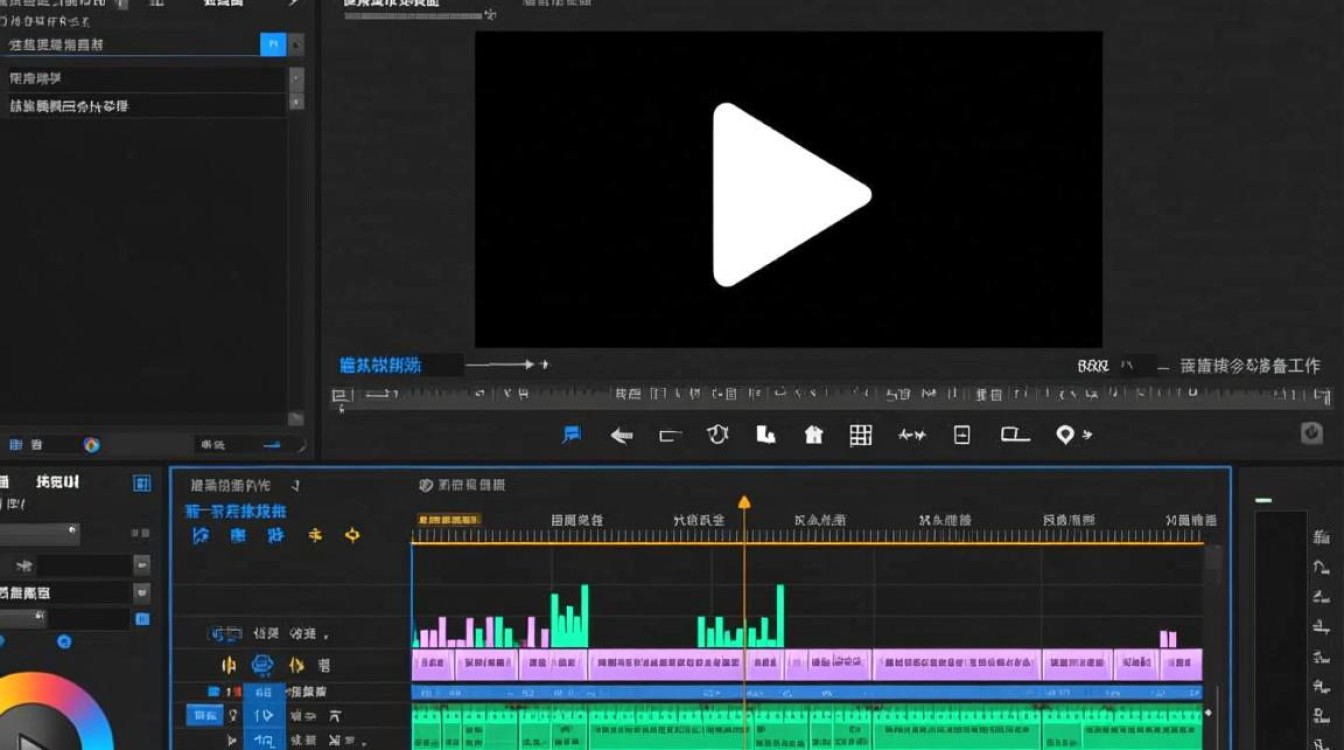This screenshot has height=750, width=1344.
Task: Click the second blue tool icon under timeline title
Action: click(238, 536)
